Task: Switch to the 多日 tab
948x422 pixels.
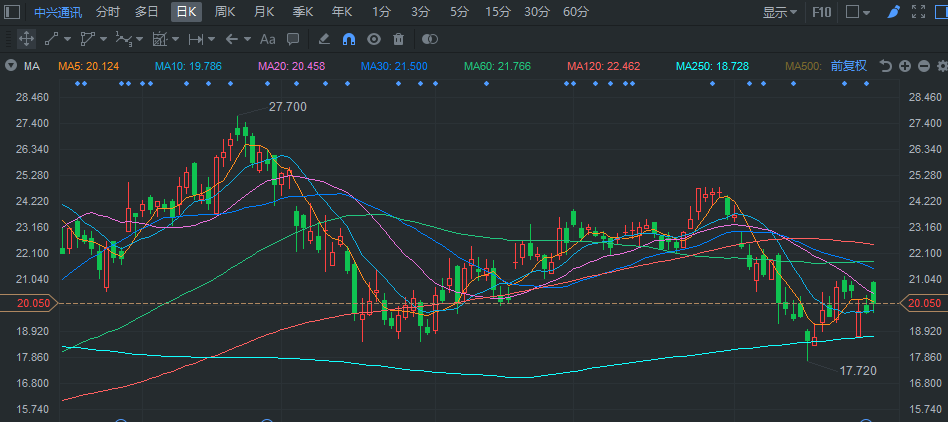Action: [146, 11]
